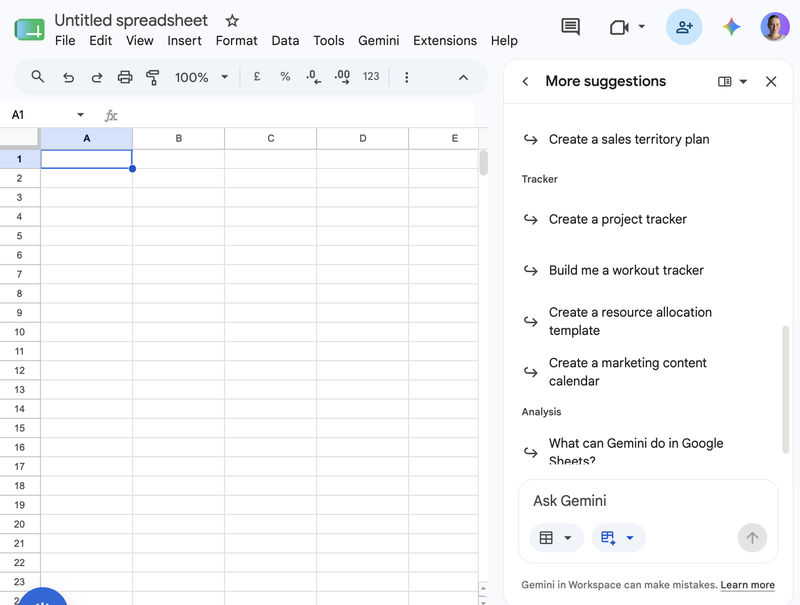The image size is (800, 605).
Task: Expand the Meet call dropdown arrow
Action: coord(641,27)
